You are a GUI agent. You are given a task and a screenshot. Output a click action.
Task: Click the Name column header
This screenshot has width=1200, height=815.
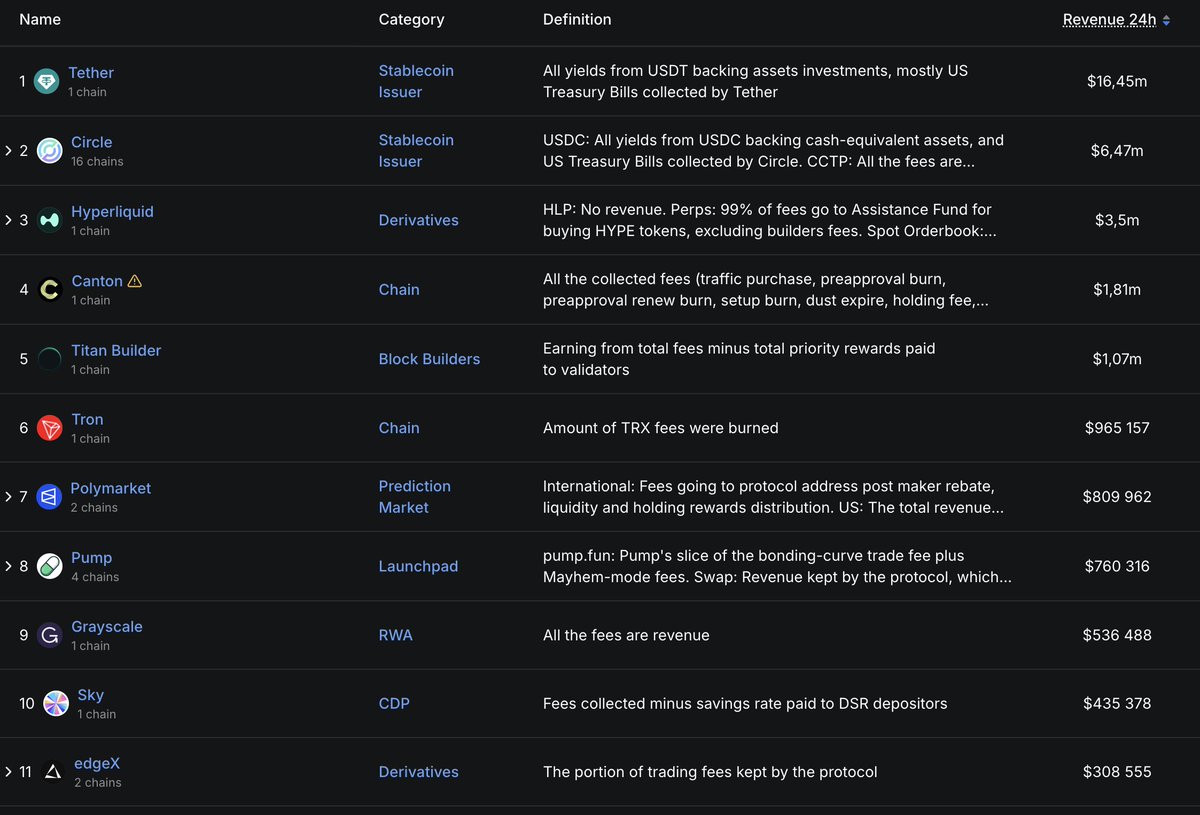(40, 19)
